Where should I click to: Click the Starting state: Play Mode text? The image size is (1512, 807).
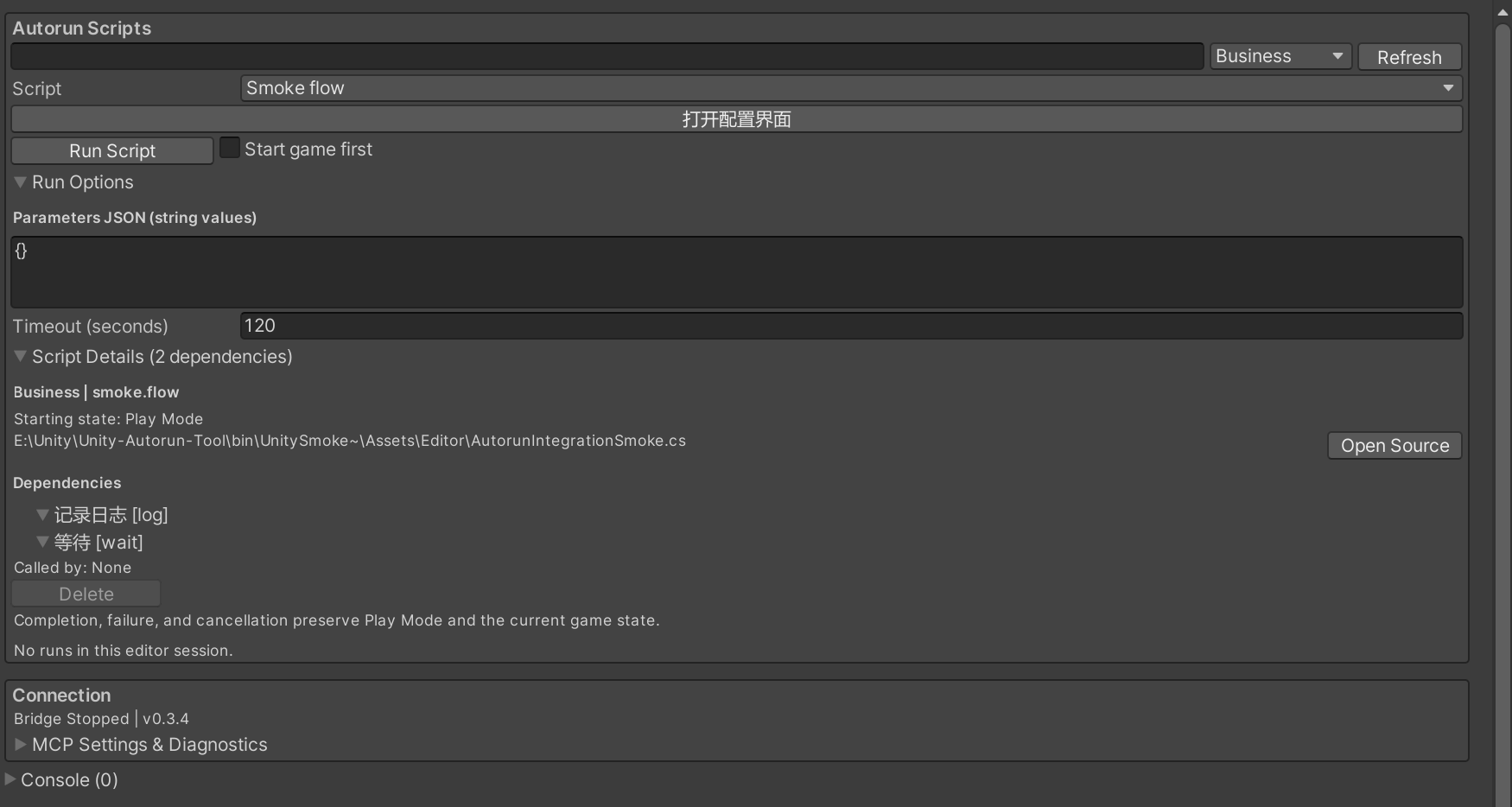(x=108, y=419)
